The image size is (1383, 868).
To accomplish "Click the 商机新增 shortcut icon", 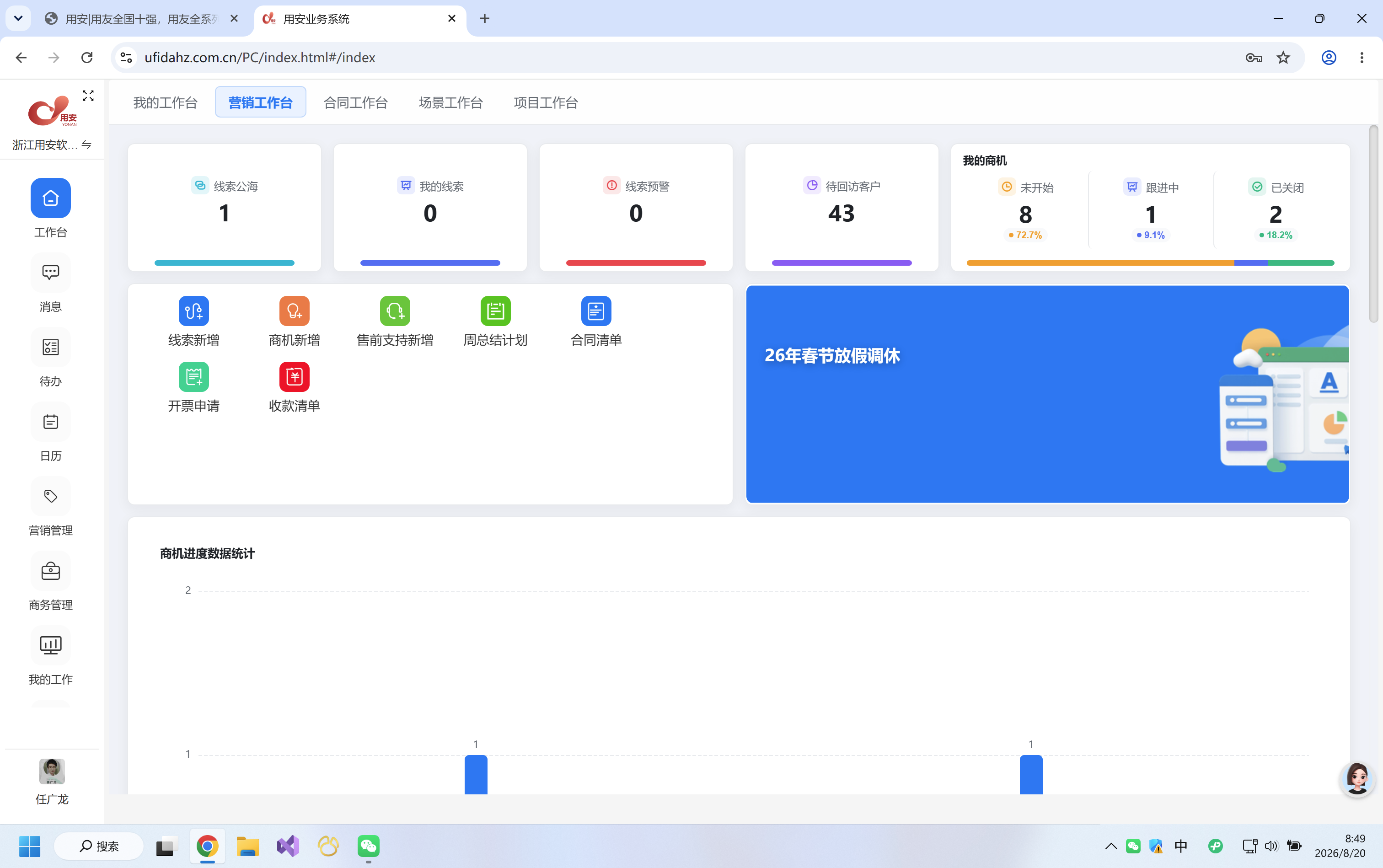I will tap(294, 311).
